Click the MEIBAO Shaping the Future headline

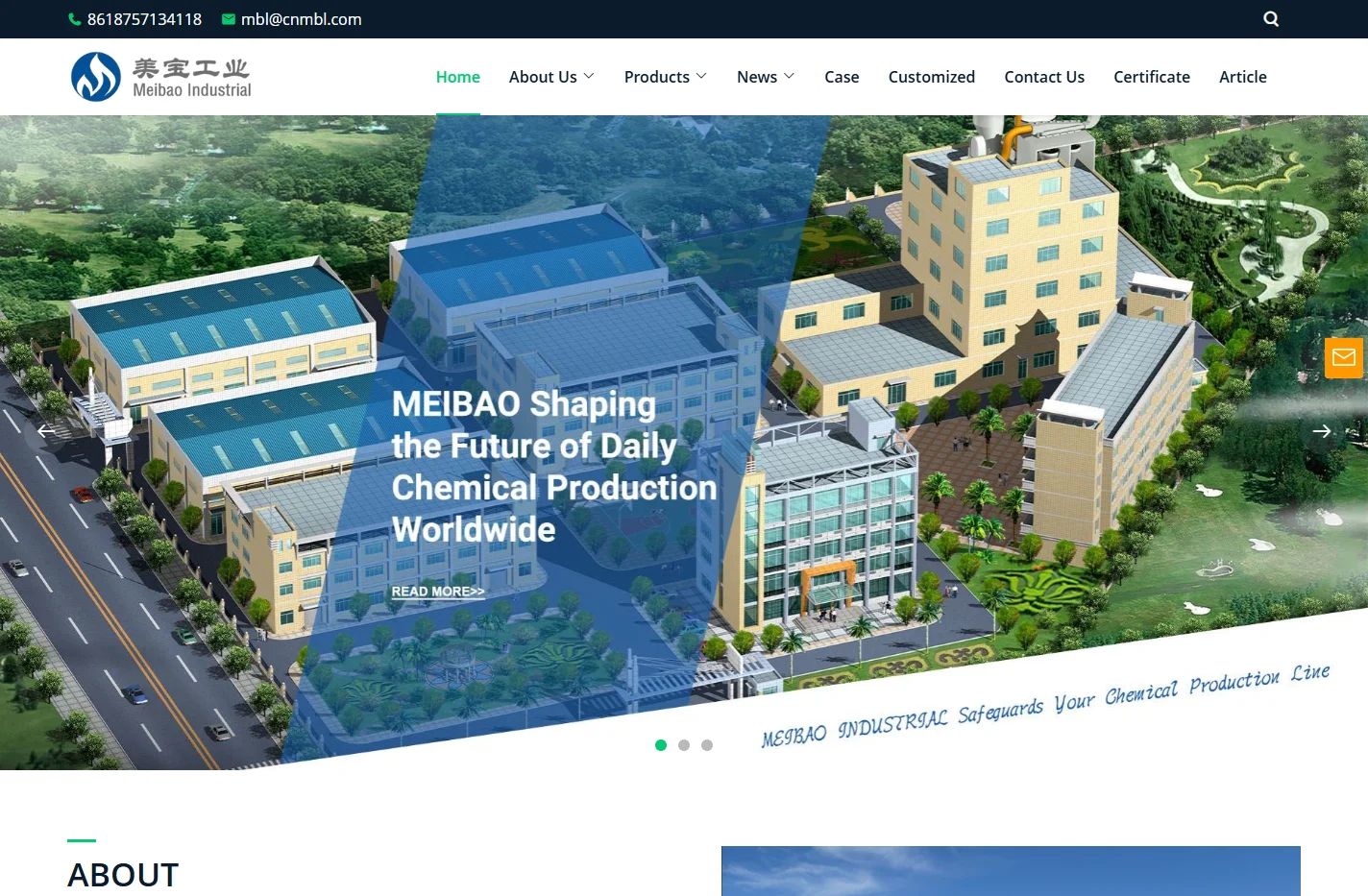554,467
